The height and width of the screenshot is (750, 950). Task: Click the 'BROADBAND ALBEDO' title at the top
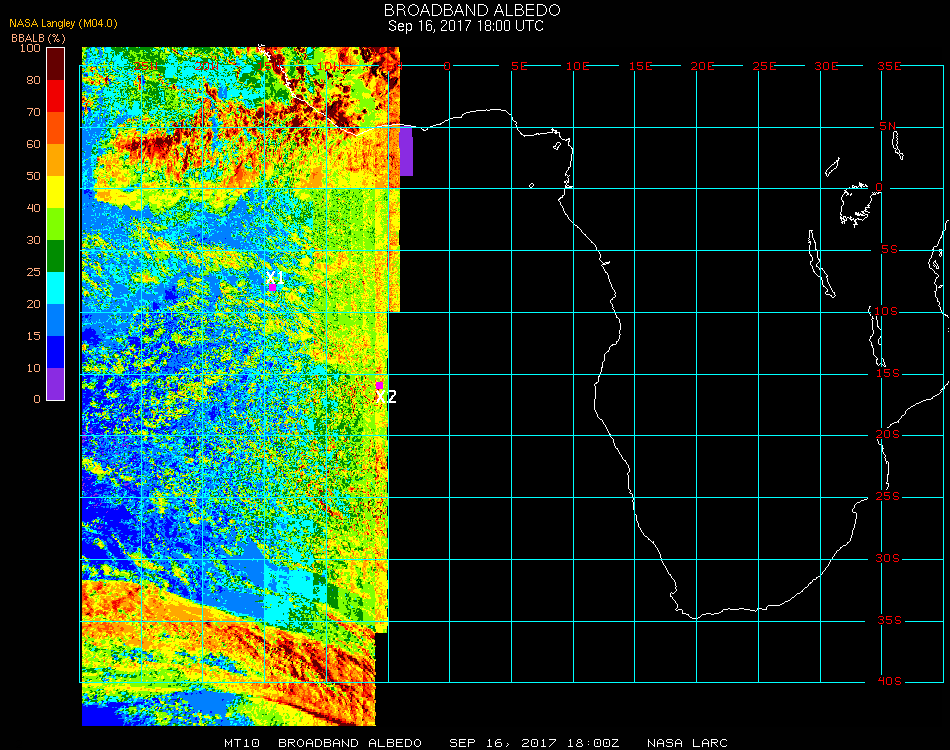[x=472, y=10]
